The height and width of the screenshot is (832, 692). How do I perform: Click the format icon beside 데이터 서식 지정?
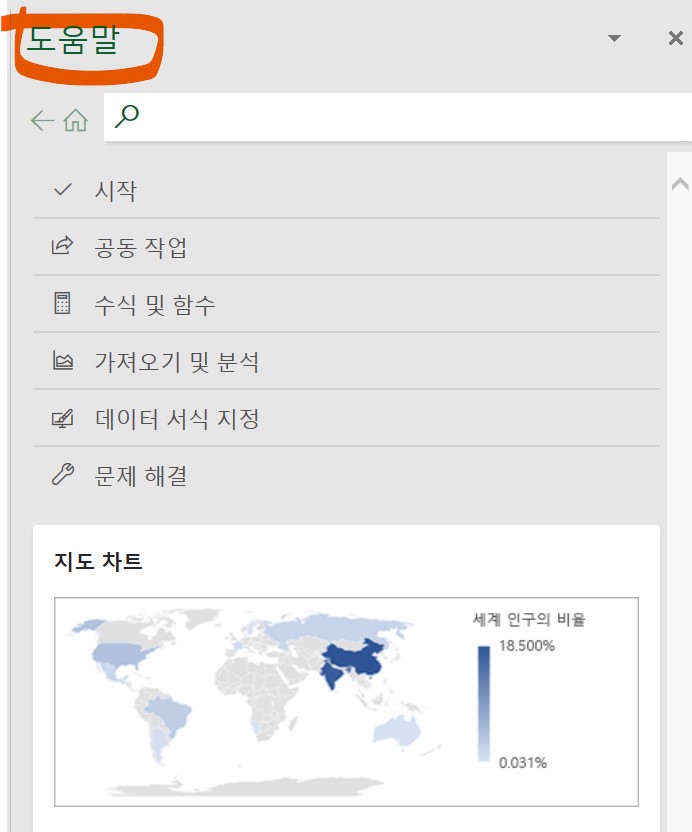(x=63, y=418)
